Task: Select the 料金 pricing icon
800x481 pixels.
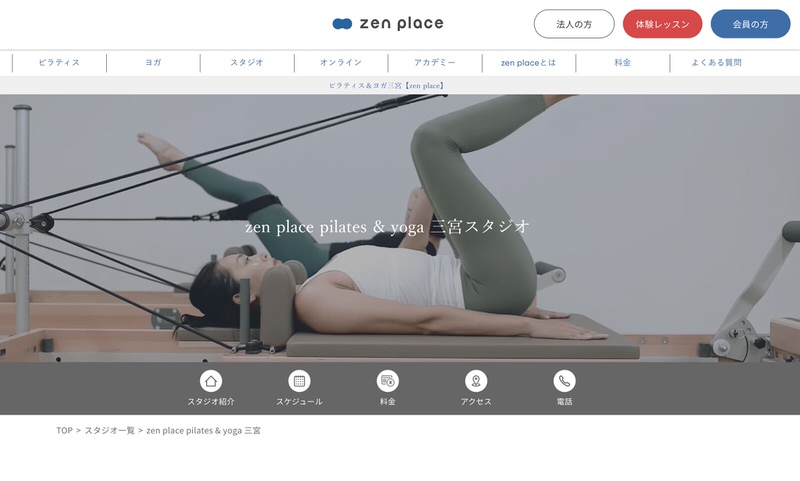Action: tap(387, 381)
